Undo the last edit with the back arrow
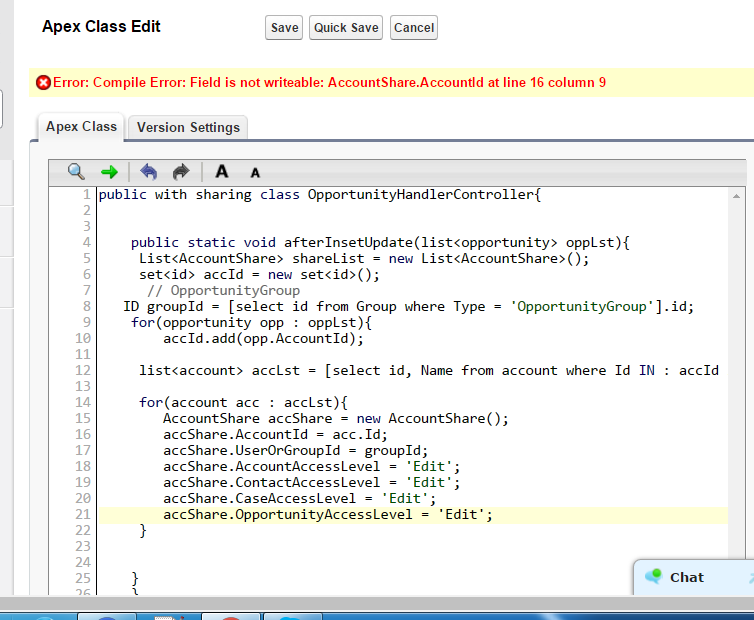The width and height of the screenshot is (754, 620). [149, 172]
